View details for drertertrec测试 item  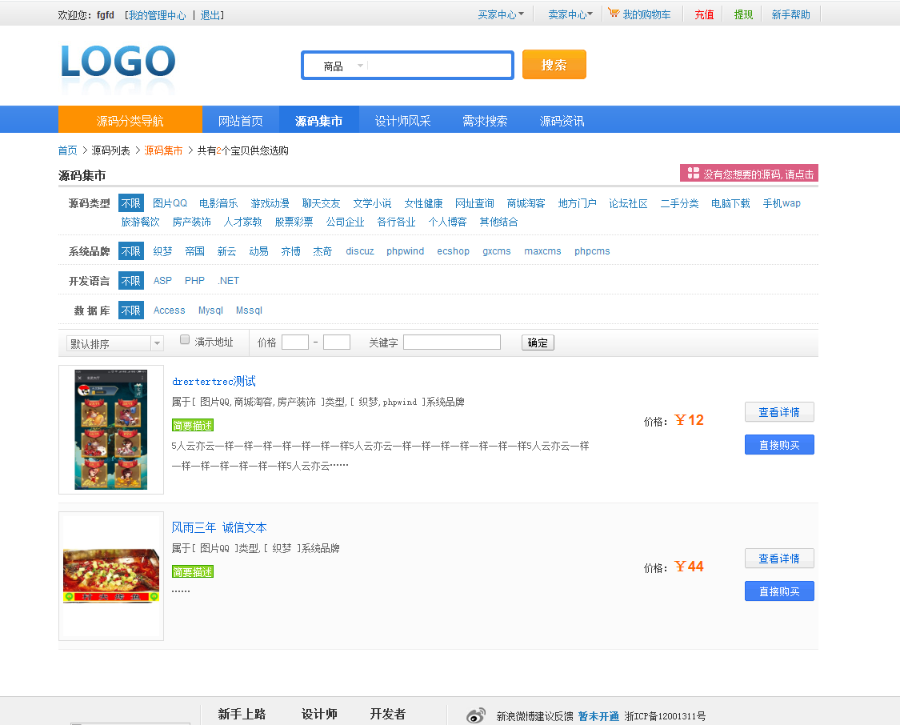click(779, 412)
